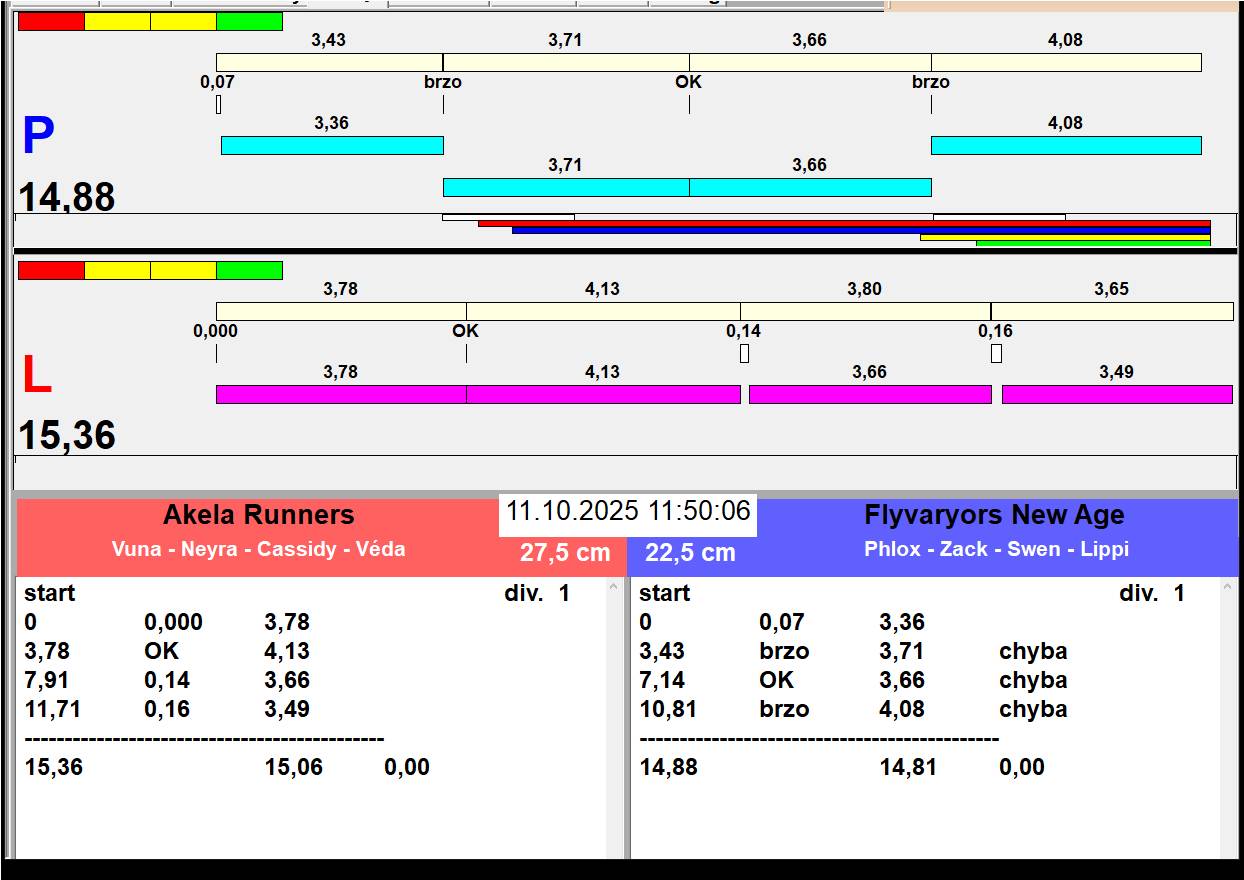Select the cyan 3,66 bar in lane P
Image resolution: width=1244 pixels, height=880 pixels.
tap(810, 187)
